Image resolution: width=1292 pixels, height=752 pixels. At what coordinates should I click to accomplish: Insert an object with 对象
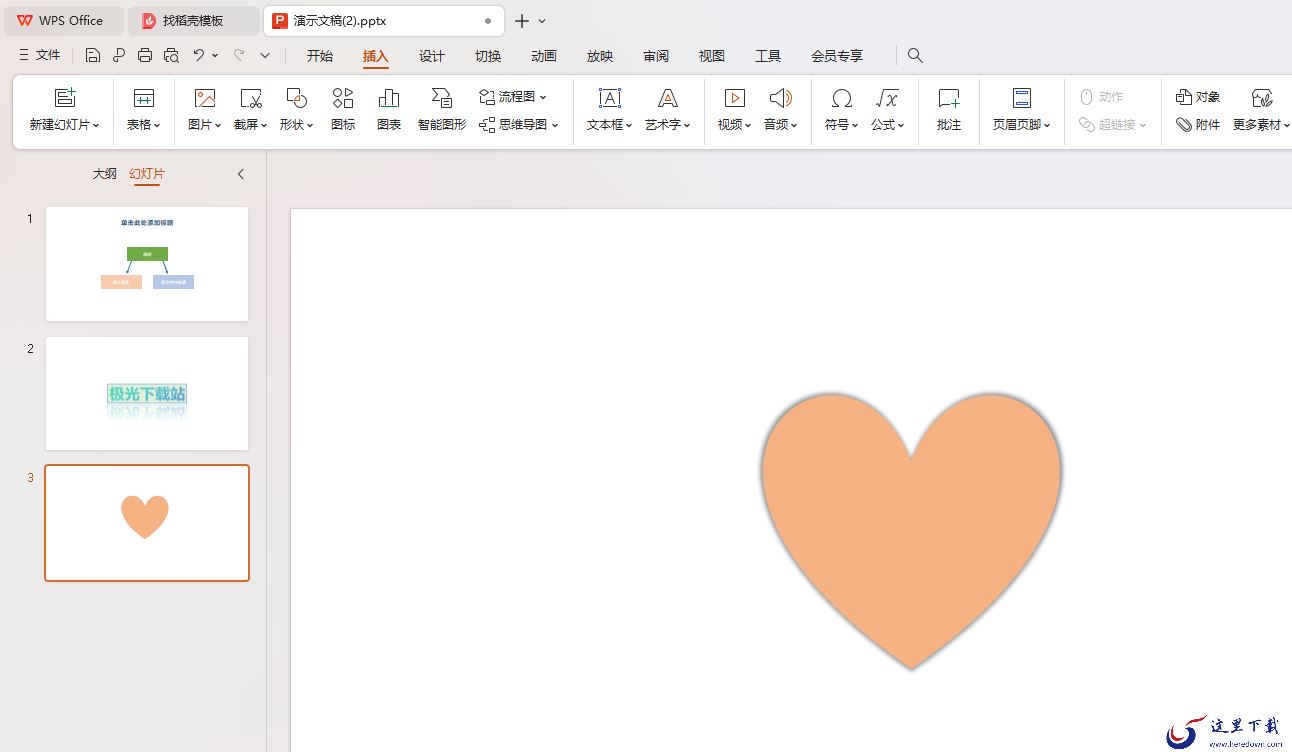[x=1198, y=97]
